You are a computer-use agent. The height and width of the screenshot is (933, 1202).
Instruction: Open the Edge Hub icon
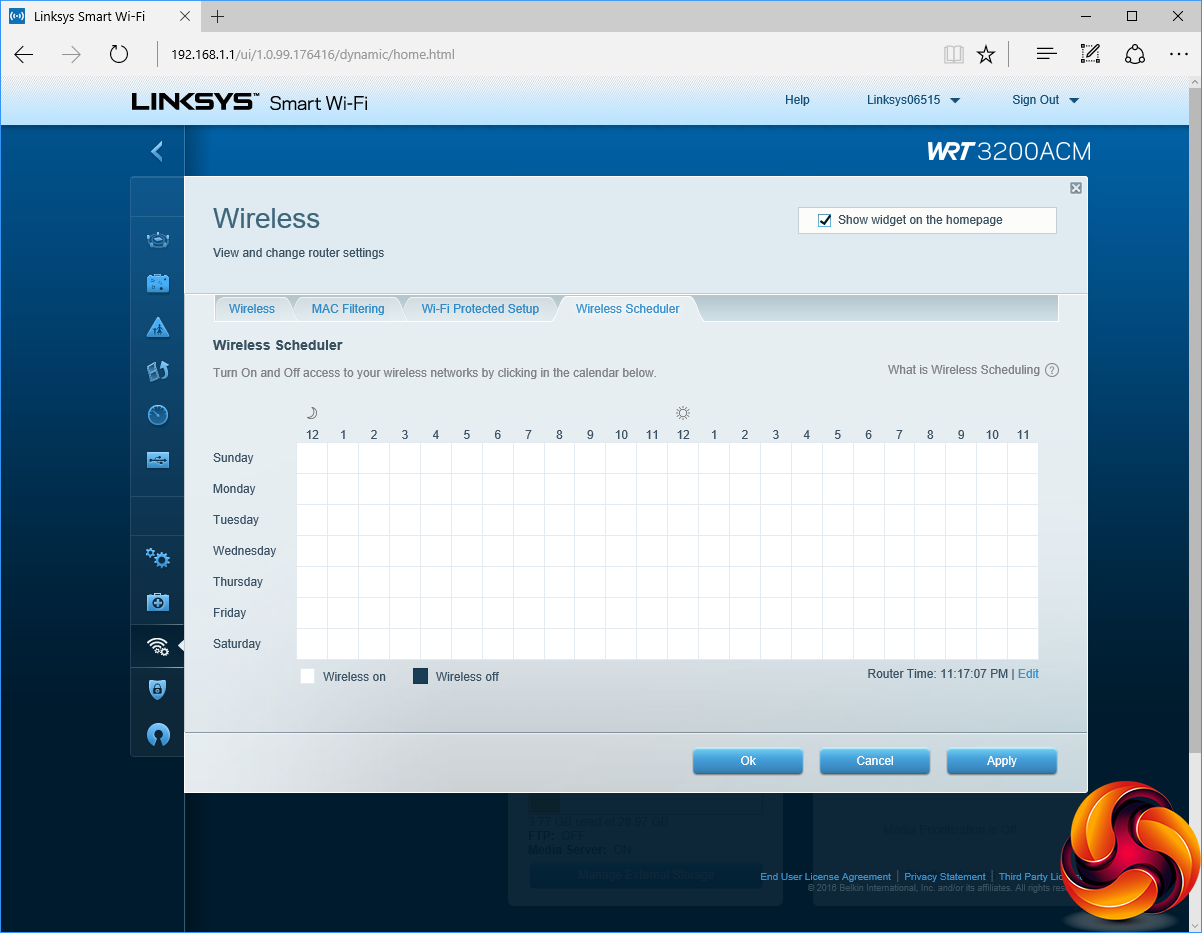[1047, 54]
